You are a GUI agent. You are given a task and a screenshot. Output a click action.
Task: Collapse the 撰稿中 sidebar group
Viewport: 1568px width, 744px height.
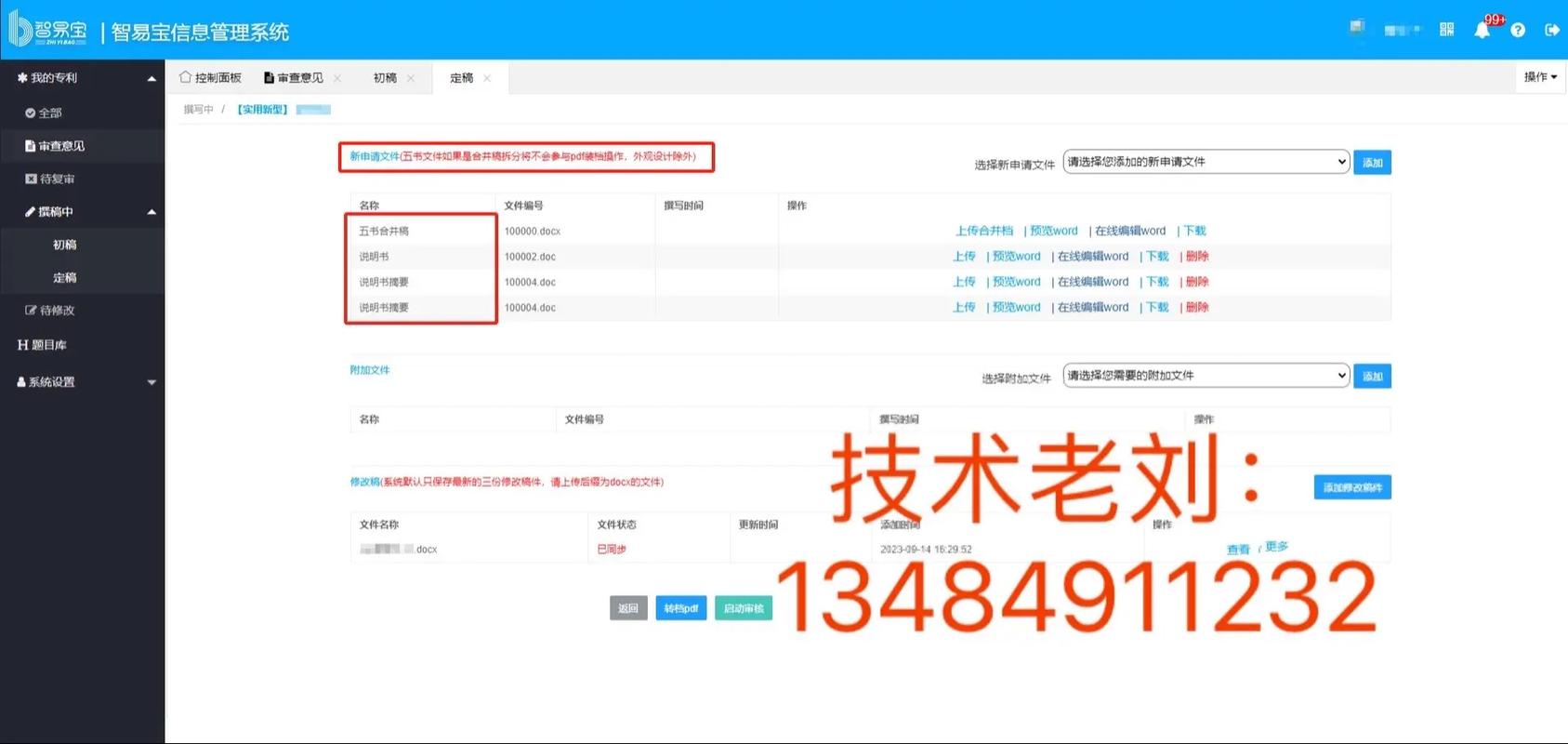[x=82, y=212]
